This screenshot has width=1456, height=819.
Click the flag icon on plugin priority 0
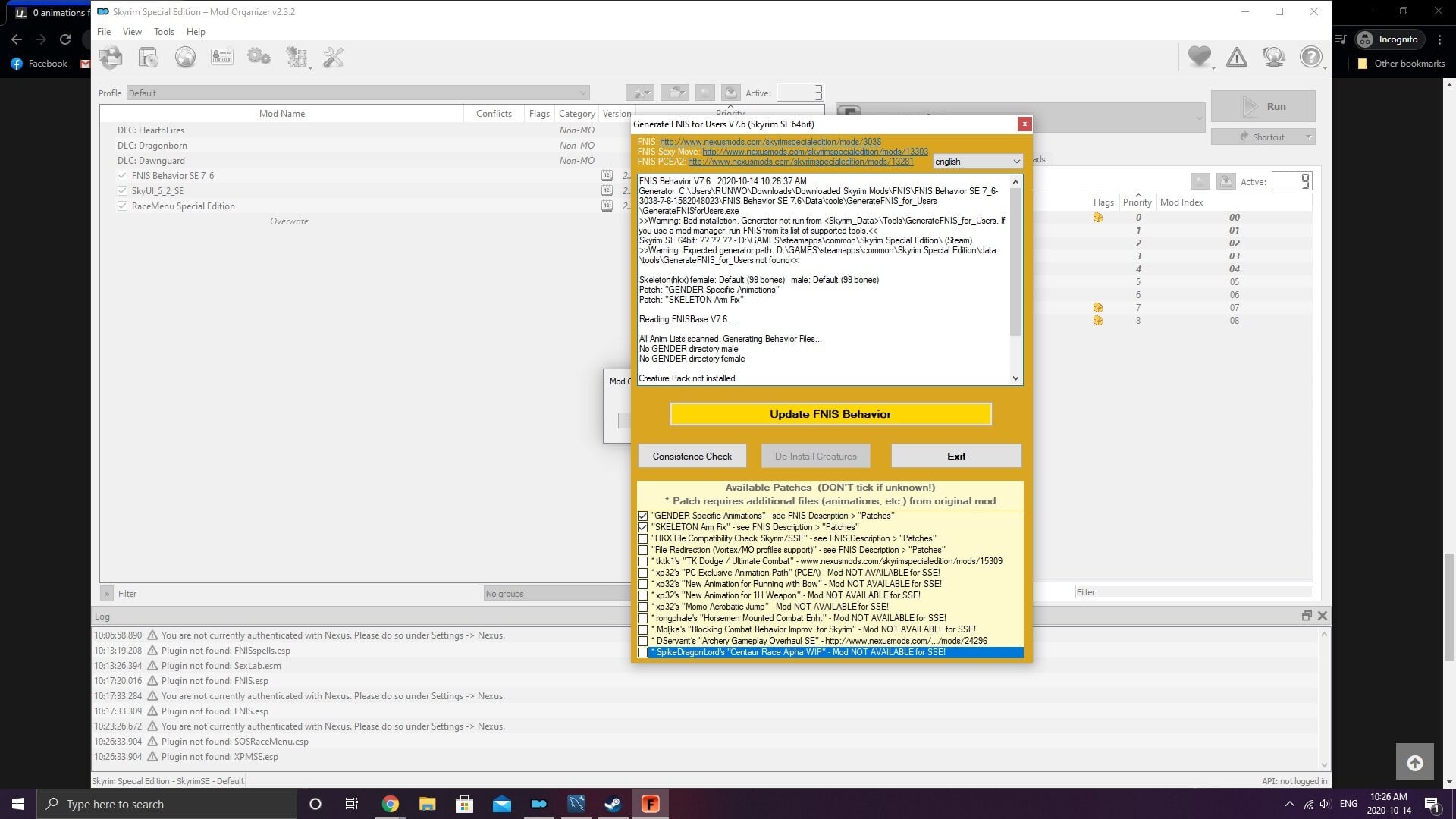coord(1097,218)
